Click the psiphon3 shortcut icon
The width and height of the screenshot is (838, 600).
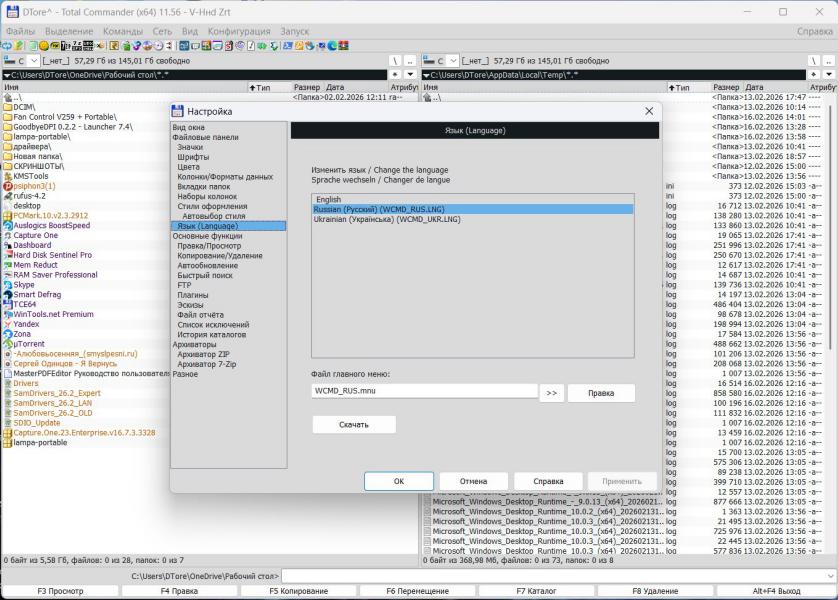click(x=8, y=186)
